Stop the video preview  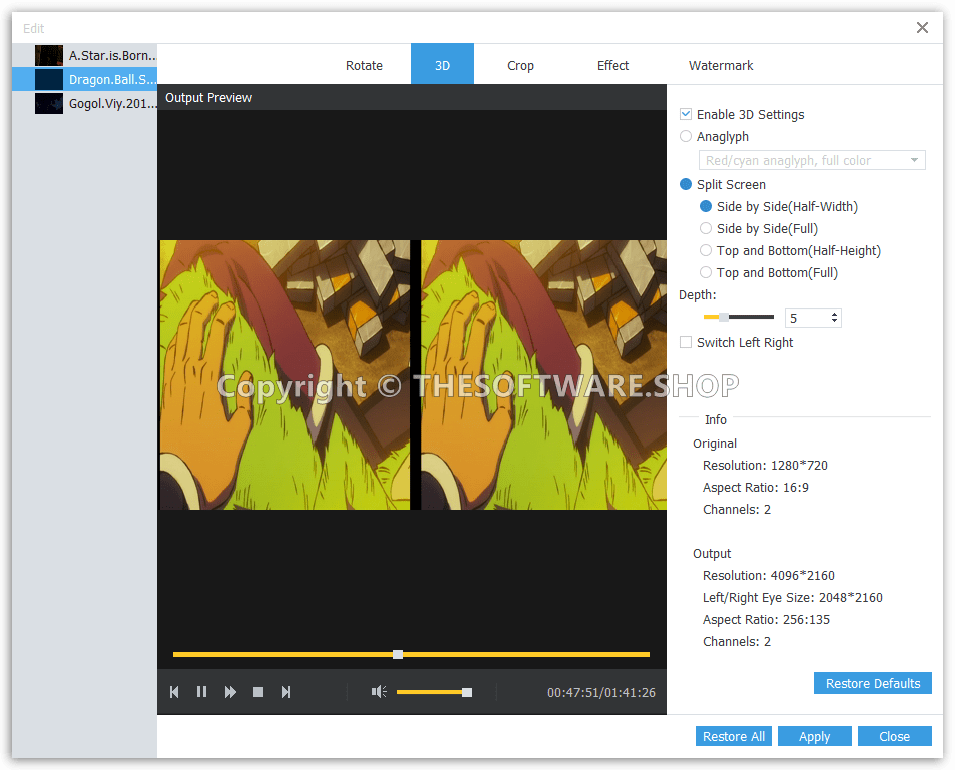[258, 692]
